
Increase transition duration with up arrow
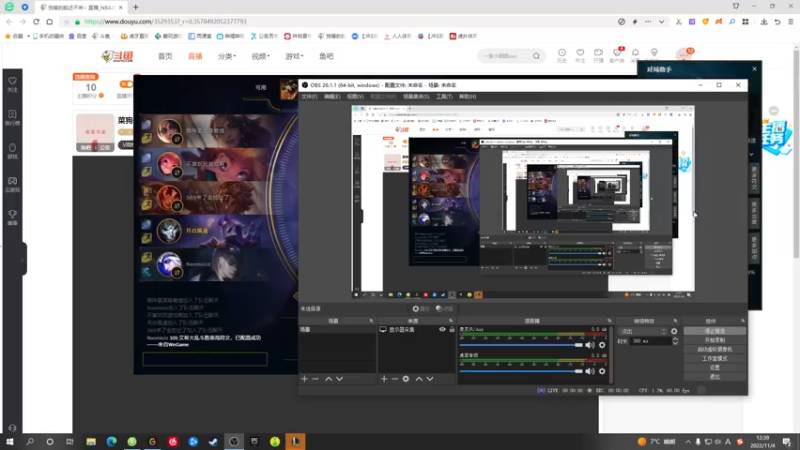(675, 339)
